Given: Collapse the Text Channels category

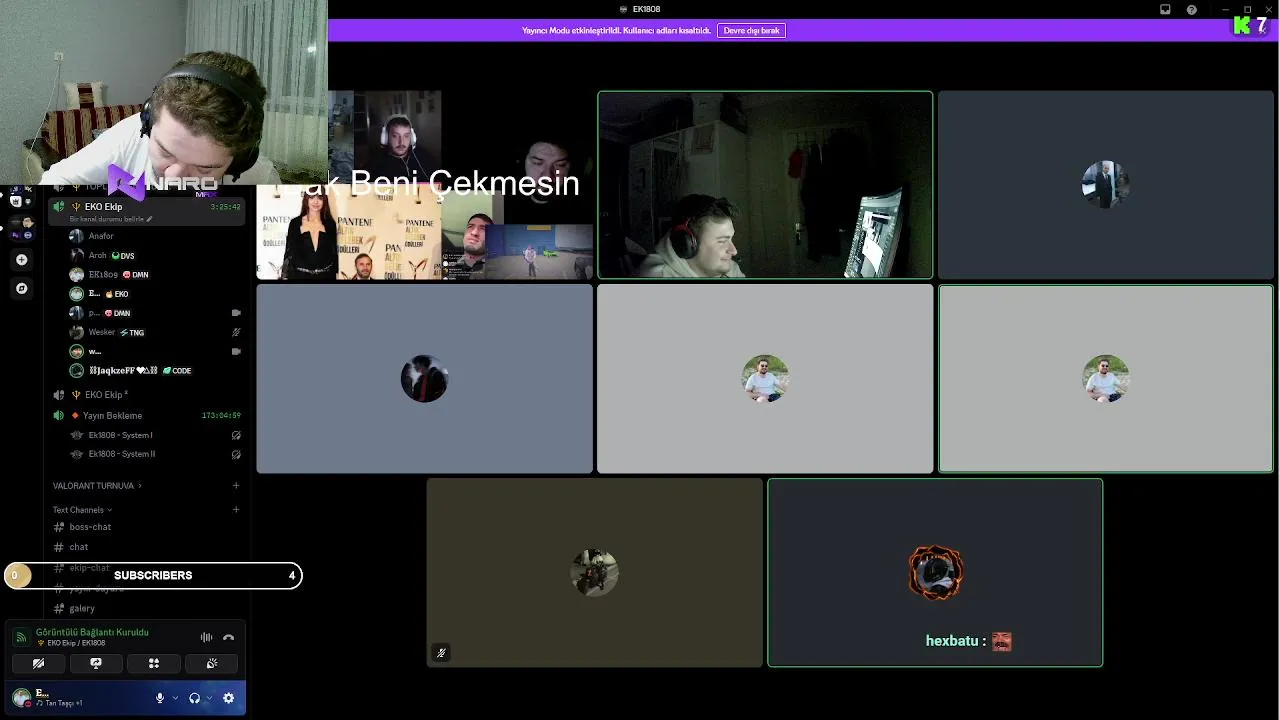Looking at the screenshot, I should pyautogui.click(x=82, y=510).
